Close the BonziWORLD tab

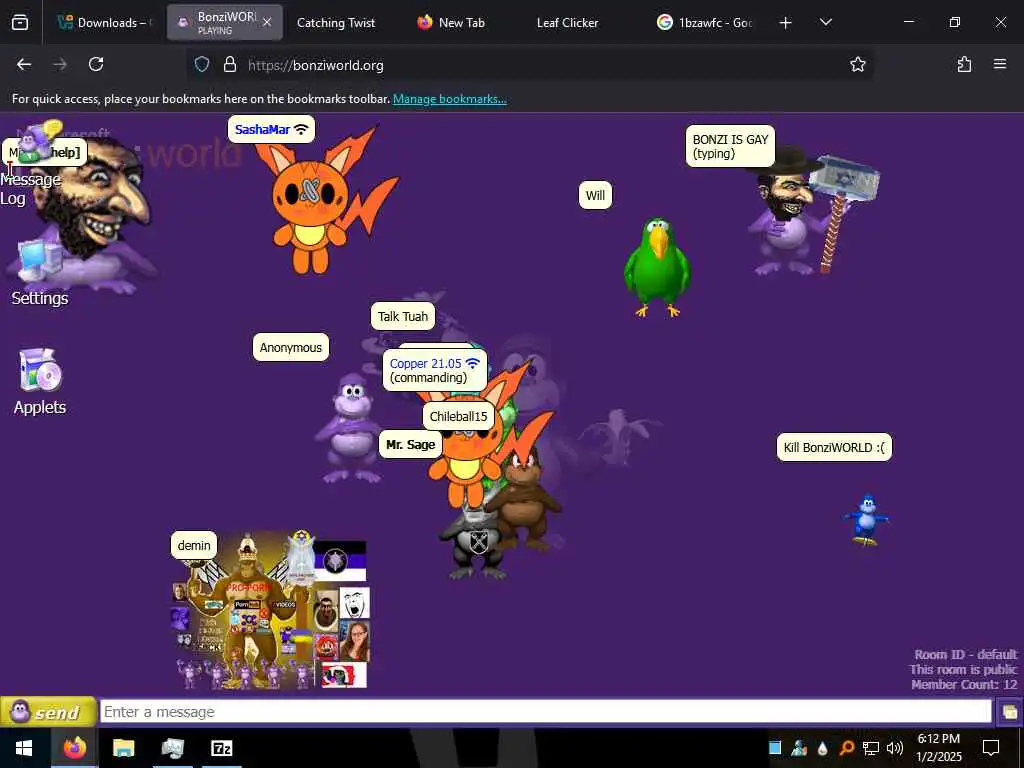267,22
